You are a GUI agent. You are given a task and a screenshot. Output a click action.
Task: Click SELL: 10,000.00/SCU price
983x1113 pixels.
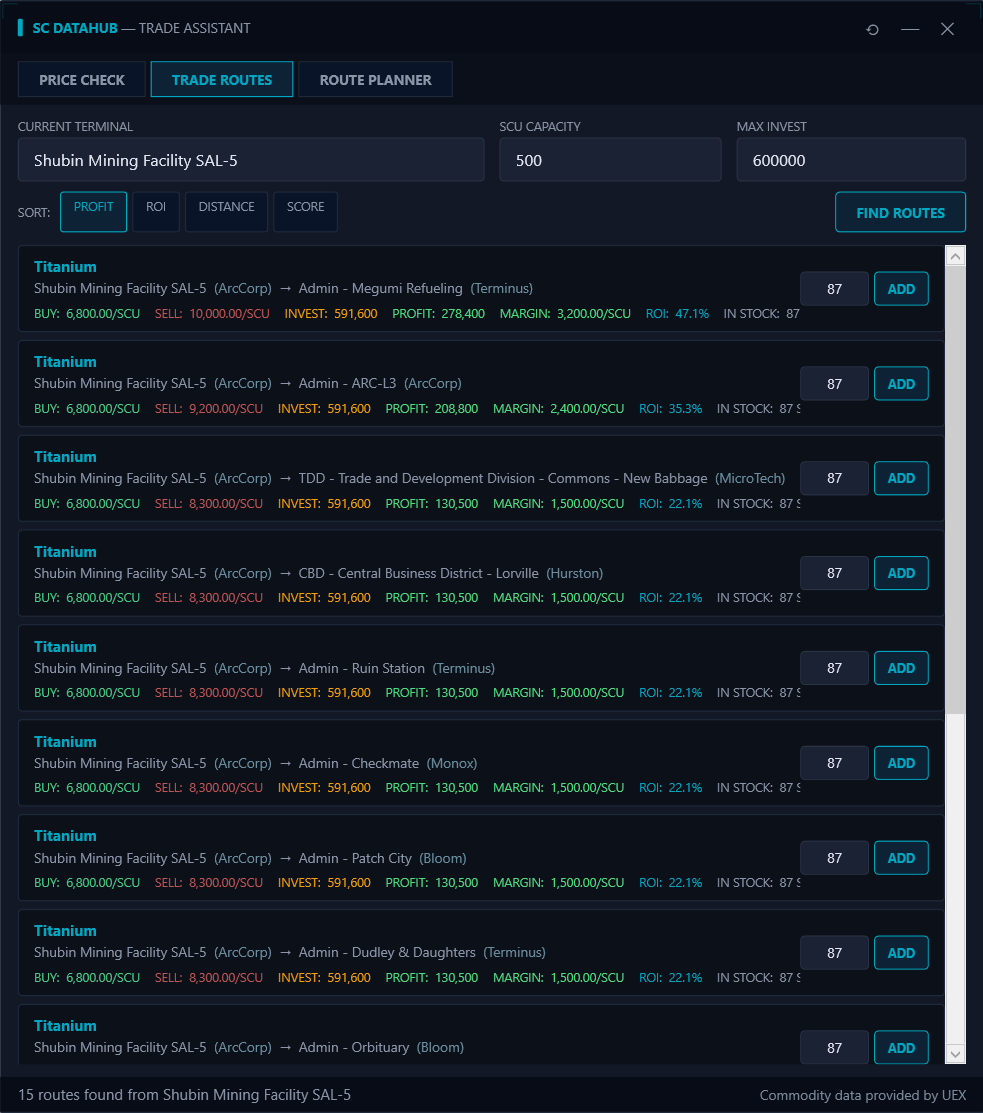[212, 314]
